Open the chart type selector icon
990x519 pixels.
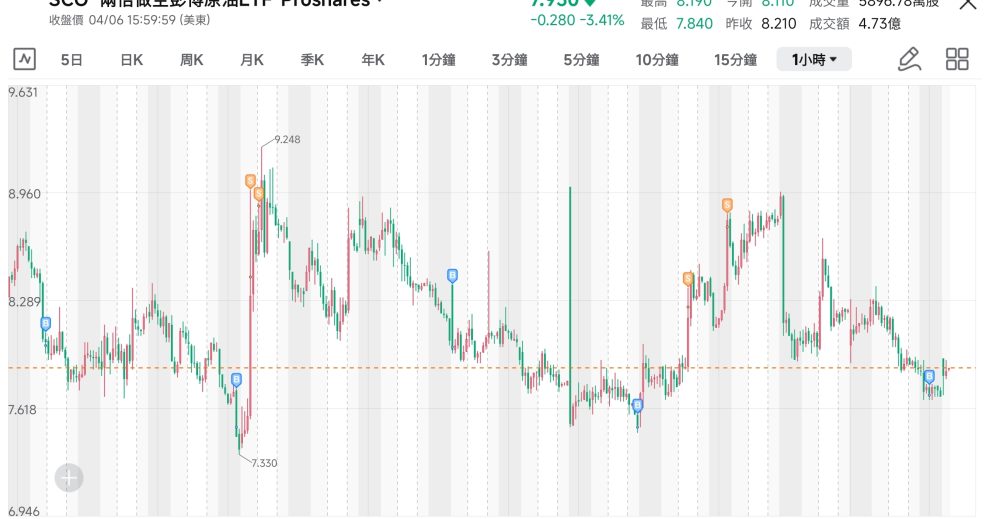point(24,60)
